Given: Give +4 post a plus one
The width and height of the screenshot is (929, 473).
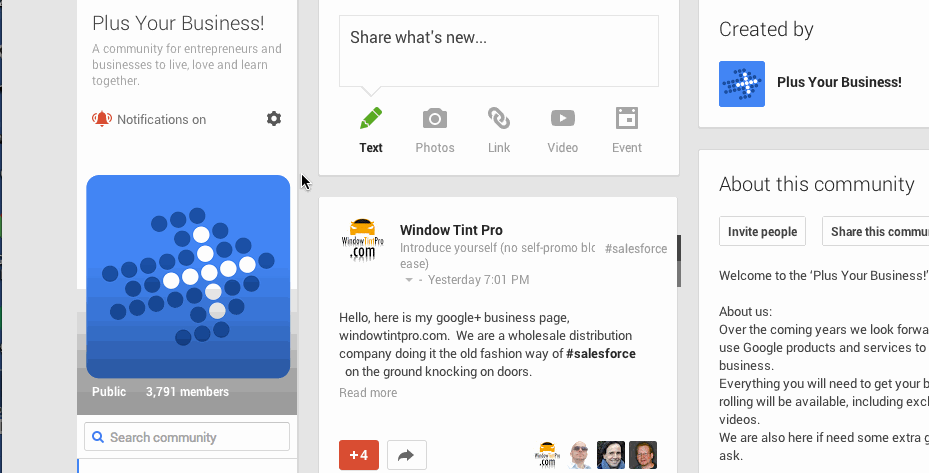Looking at the screenshot, I should pyautogui.click(x=358, y=455).
